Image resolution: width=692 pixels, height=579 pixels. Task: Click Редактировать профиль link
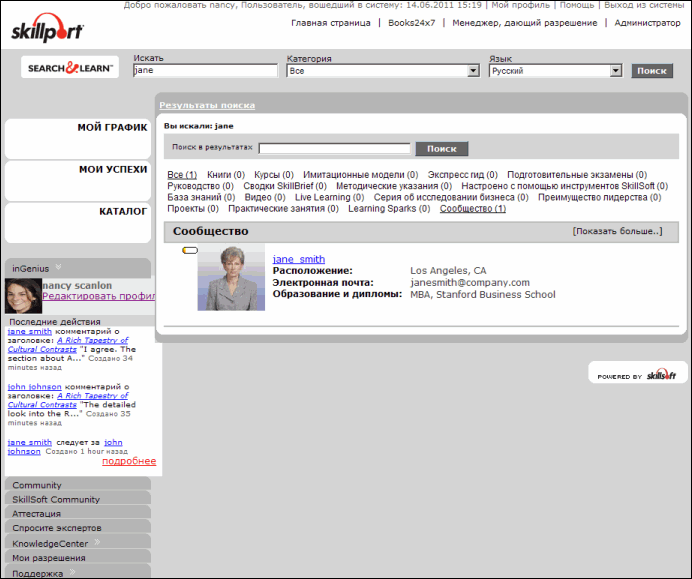tap(98, 296)
